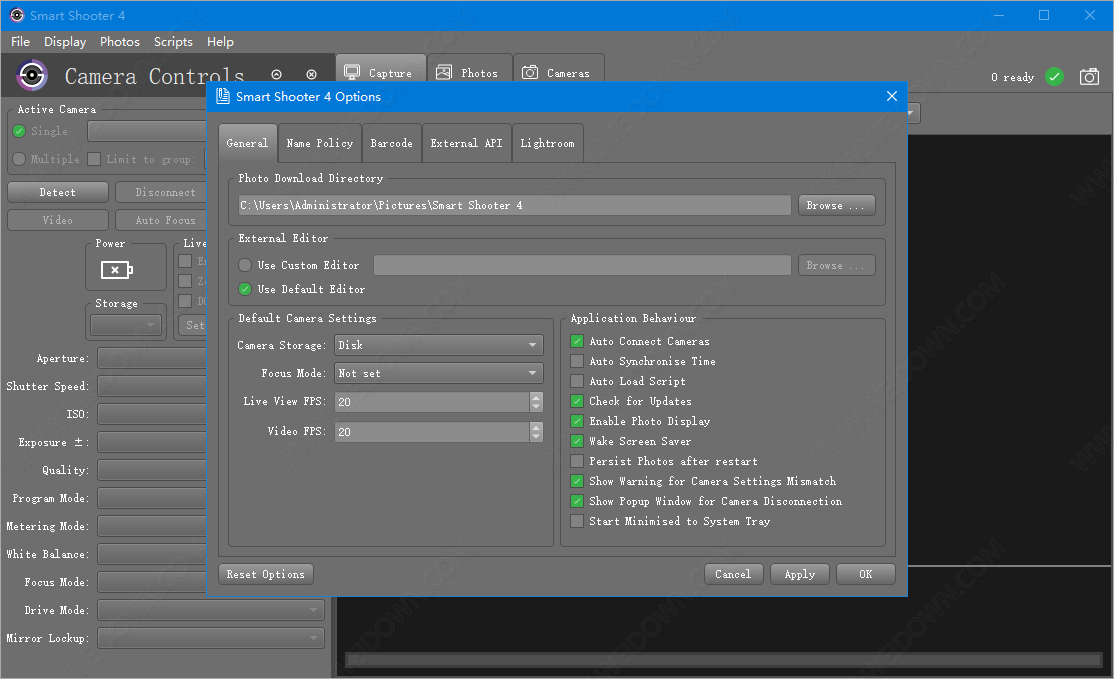This screenshot has width=1114, height=679.
Task: Enable Persist Photos after restart checkbox
Action: (x=577, y=461)
